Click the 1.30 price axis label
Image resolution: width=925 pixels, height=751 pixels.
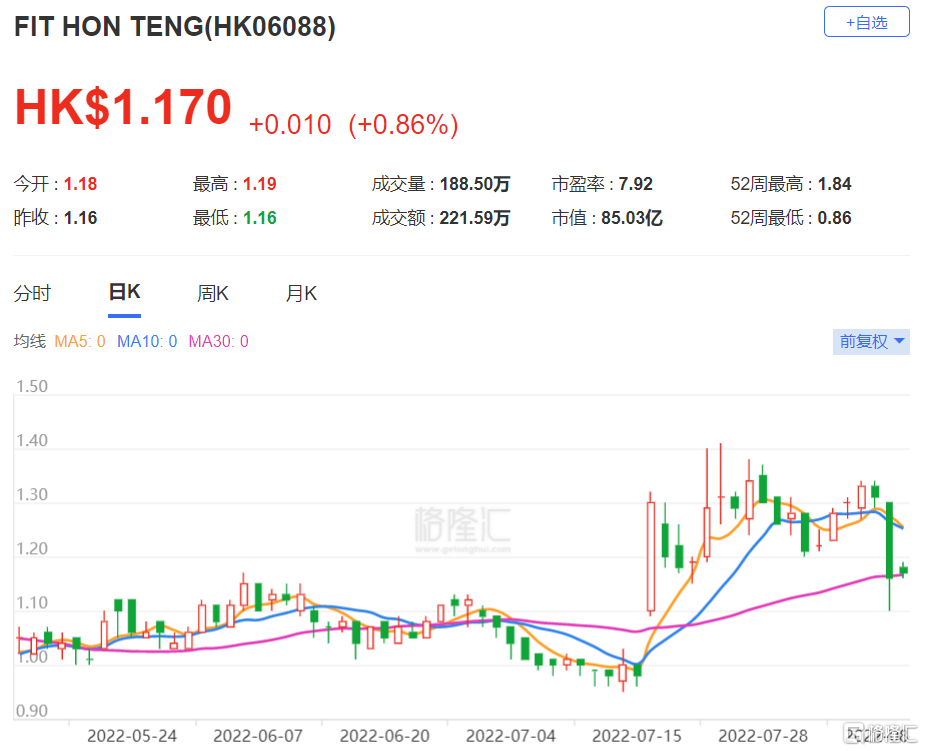pyautogui.click(x=32, y=494)
